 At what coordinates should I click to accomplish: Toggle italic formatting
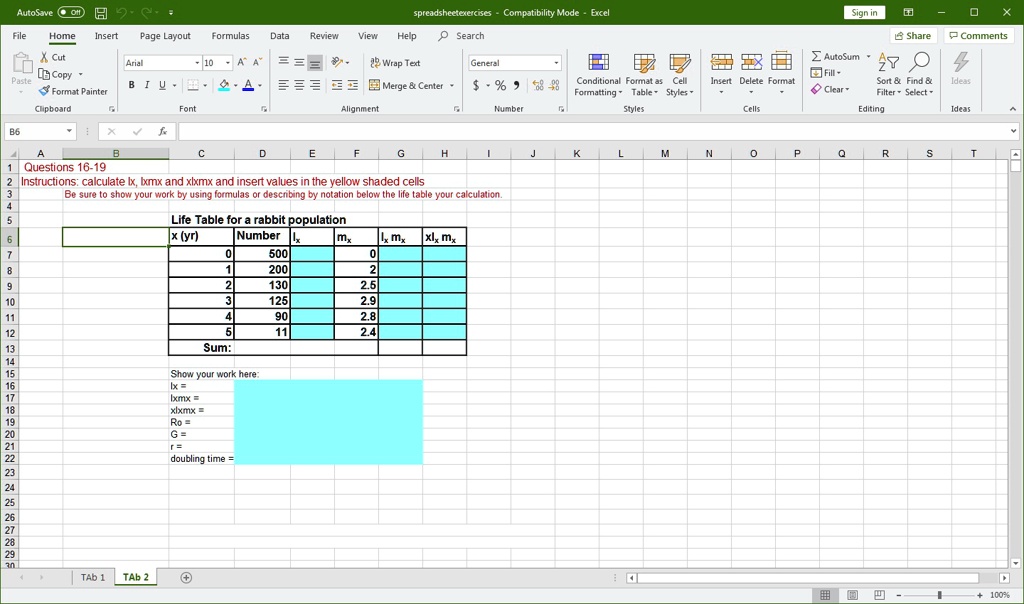[145, 85]
